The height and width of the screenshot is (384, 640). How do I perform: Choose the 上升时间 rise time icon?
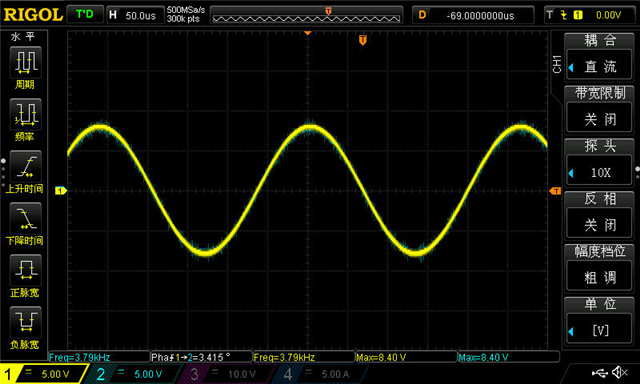tap(25, 166)
